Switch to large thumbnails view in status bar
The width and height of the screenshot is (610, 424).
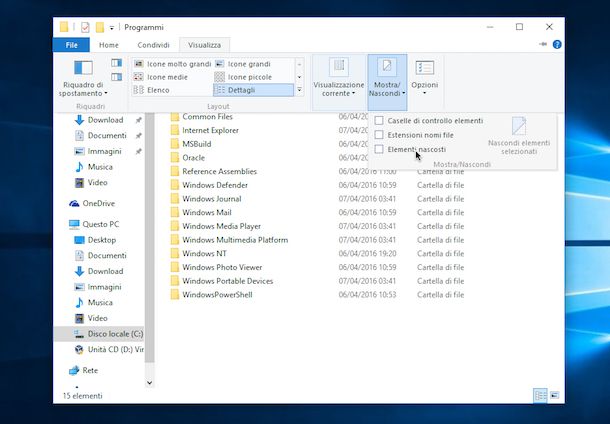tap(554, 396)
